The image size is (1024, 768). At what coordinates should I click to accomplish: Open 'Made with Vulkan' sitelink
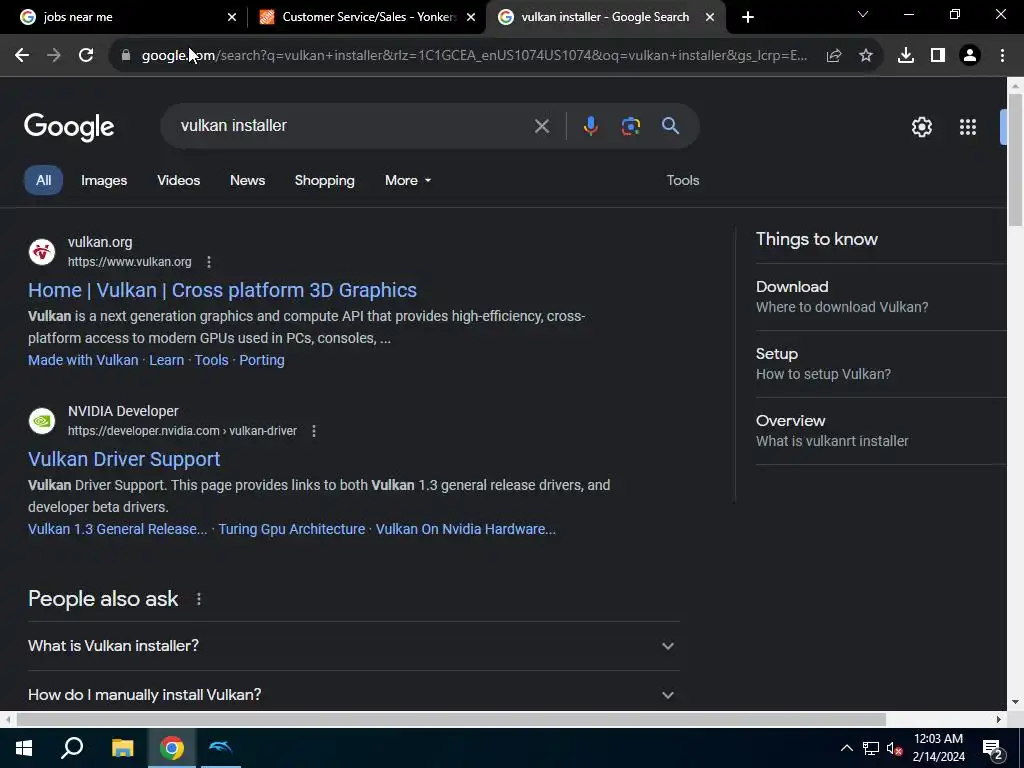(x=83, y=360)
